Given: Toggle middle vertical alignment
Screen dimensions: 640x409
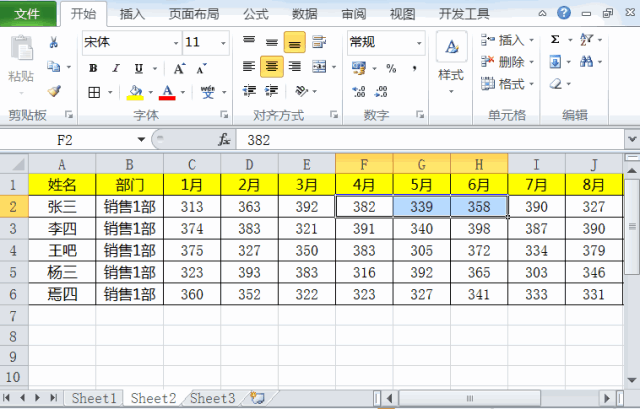Looking at the screenshot, I should tap(272, 42).
